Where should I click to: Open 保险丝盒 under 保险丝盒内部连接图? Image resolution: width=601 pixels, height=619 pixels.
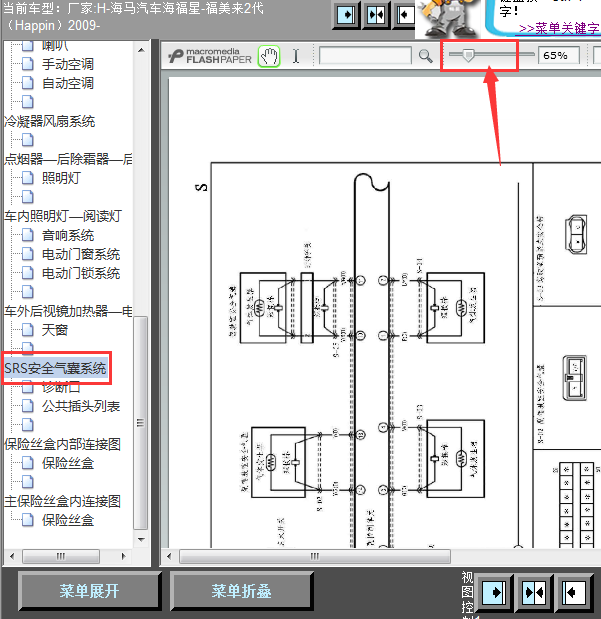[x=68, y=463]
